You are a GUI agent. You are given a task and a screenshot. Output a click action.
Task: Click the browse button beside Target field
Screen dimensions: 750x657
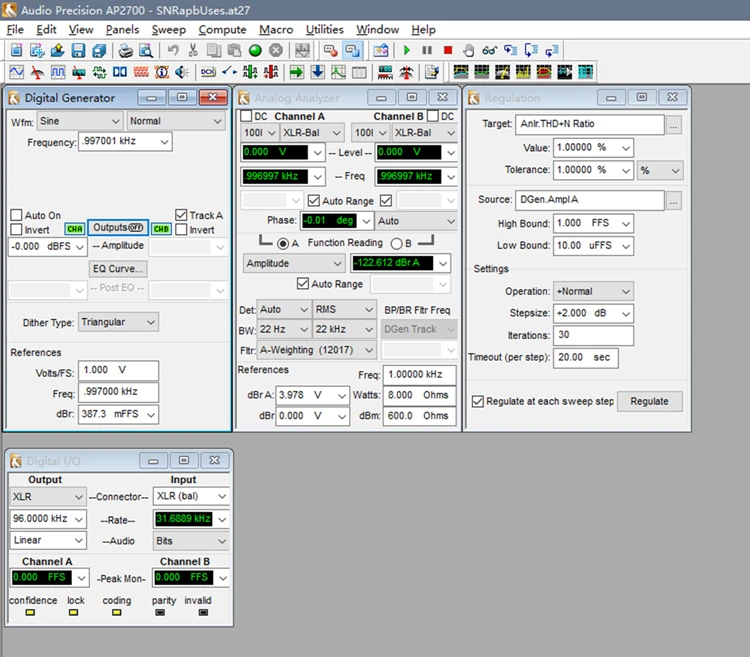click(673, 126)
